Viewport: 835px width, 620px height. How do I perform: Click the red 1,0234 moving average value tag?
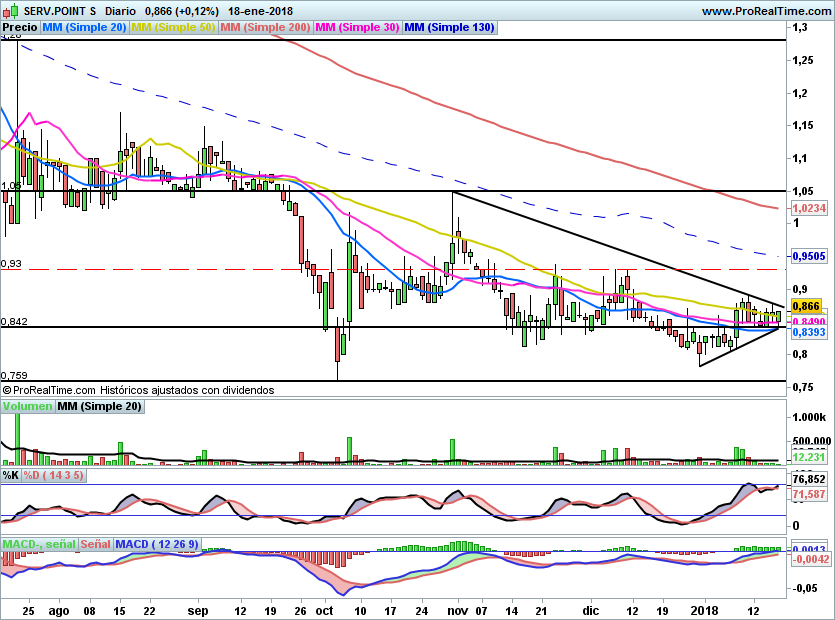click(808, 208)
